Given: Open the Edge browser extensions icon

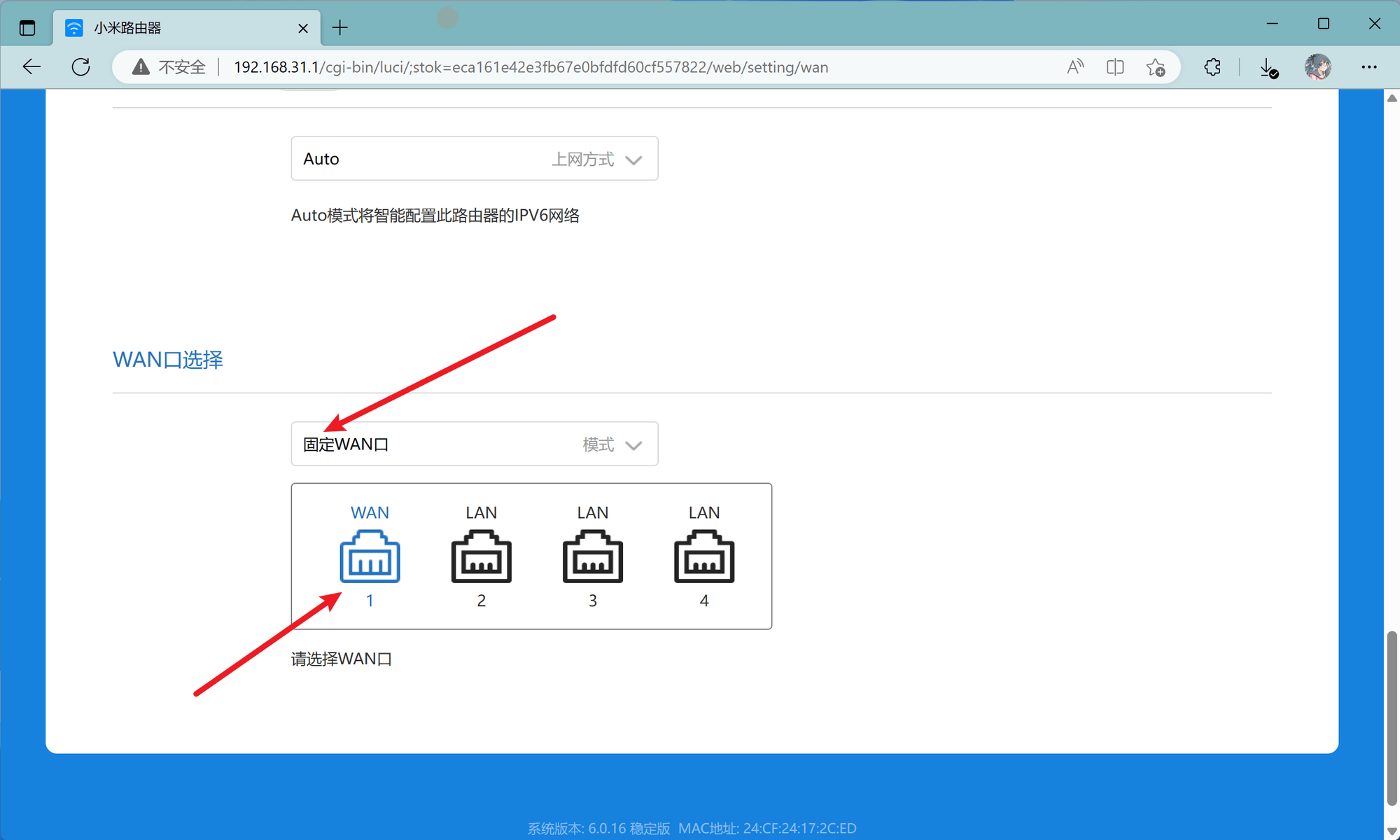Looking at the screenshot, I should point(1212,67).
